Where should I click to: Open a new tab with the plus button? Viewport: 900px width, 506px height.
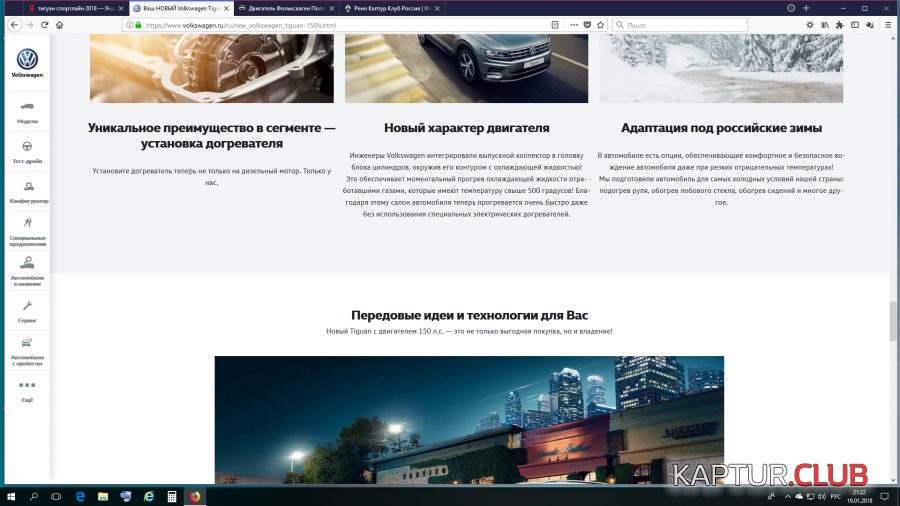[806, 8]
